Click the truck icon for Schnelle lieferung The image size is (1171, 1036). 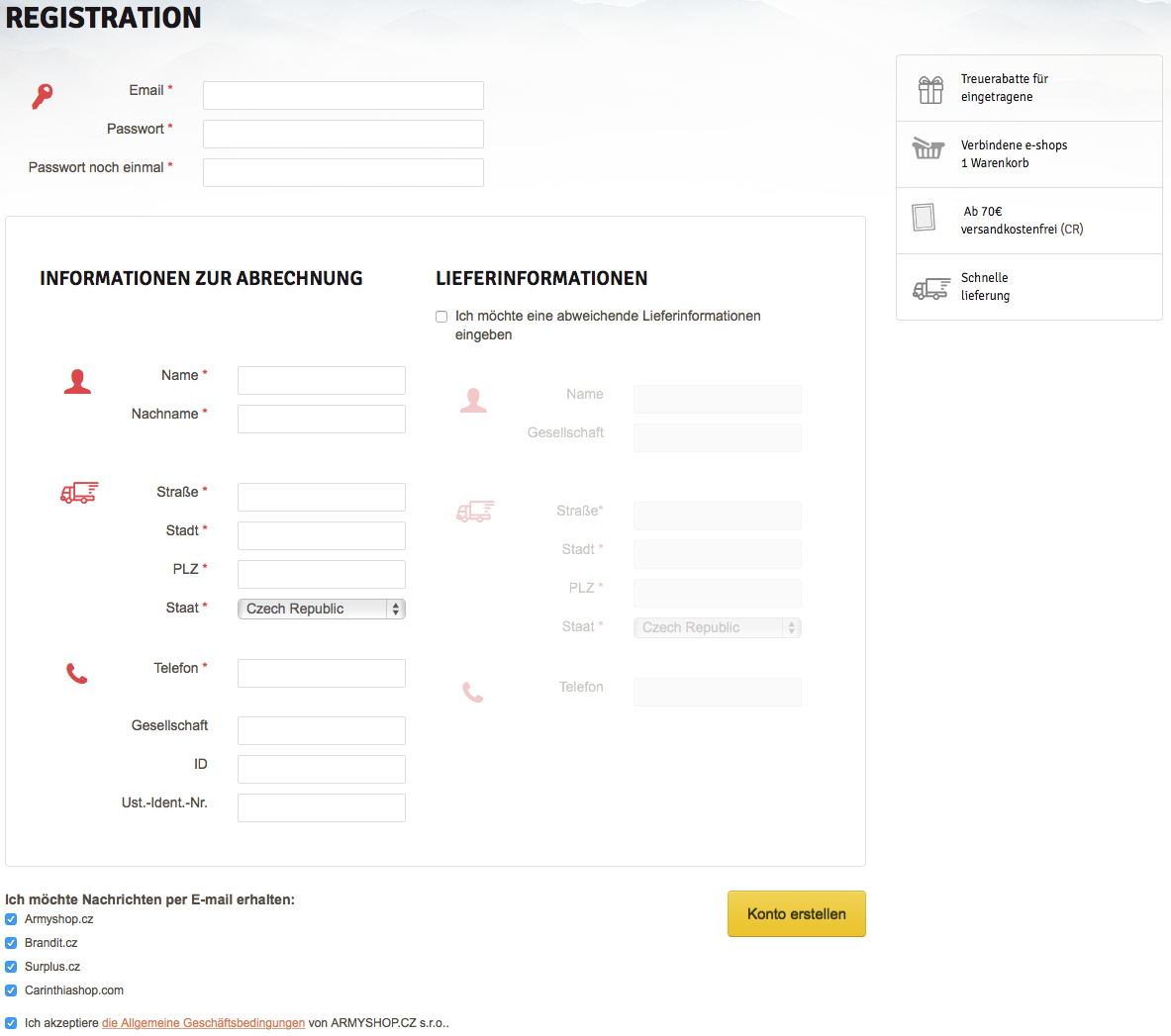tap(930, 288)
